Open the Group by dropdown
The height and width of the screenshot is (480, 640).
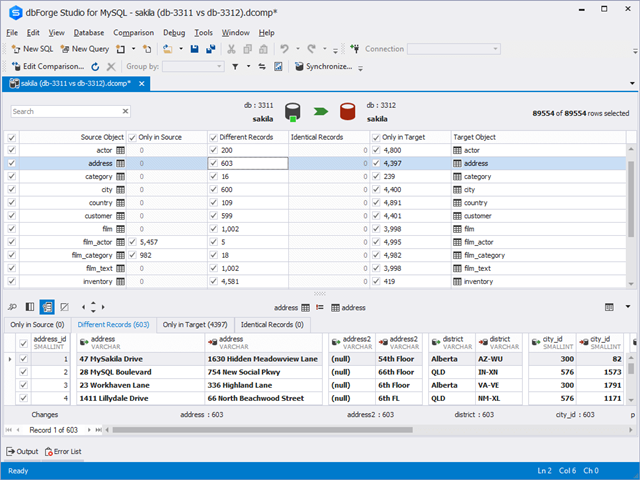pos(218,67)
